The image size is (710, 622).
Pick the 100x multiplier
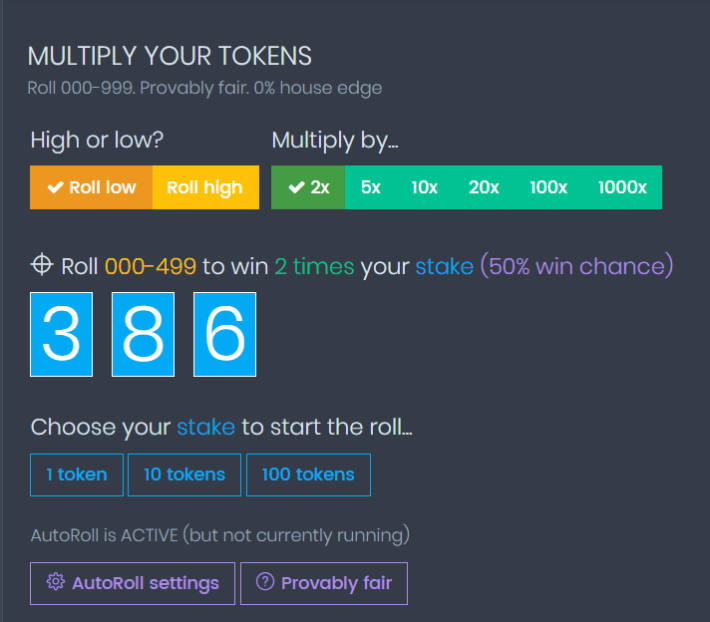point(548,187)
